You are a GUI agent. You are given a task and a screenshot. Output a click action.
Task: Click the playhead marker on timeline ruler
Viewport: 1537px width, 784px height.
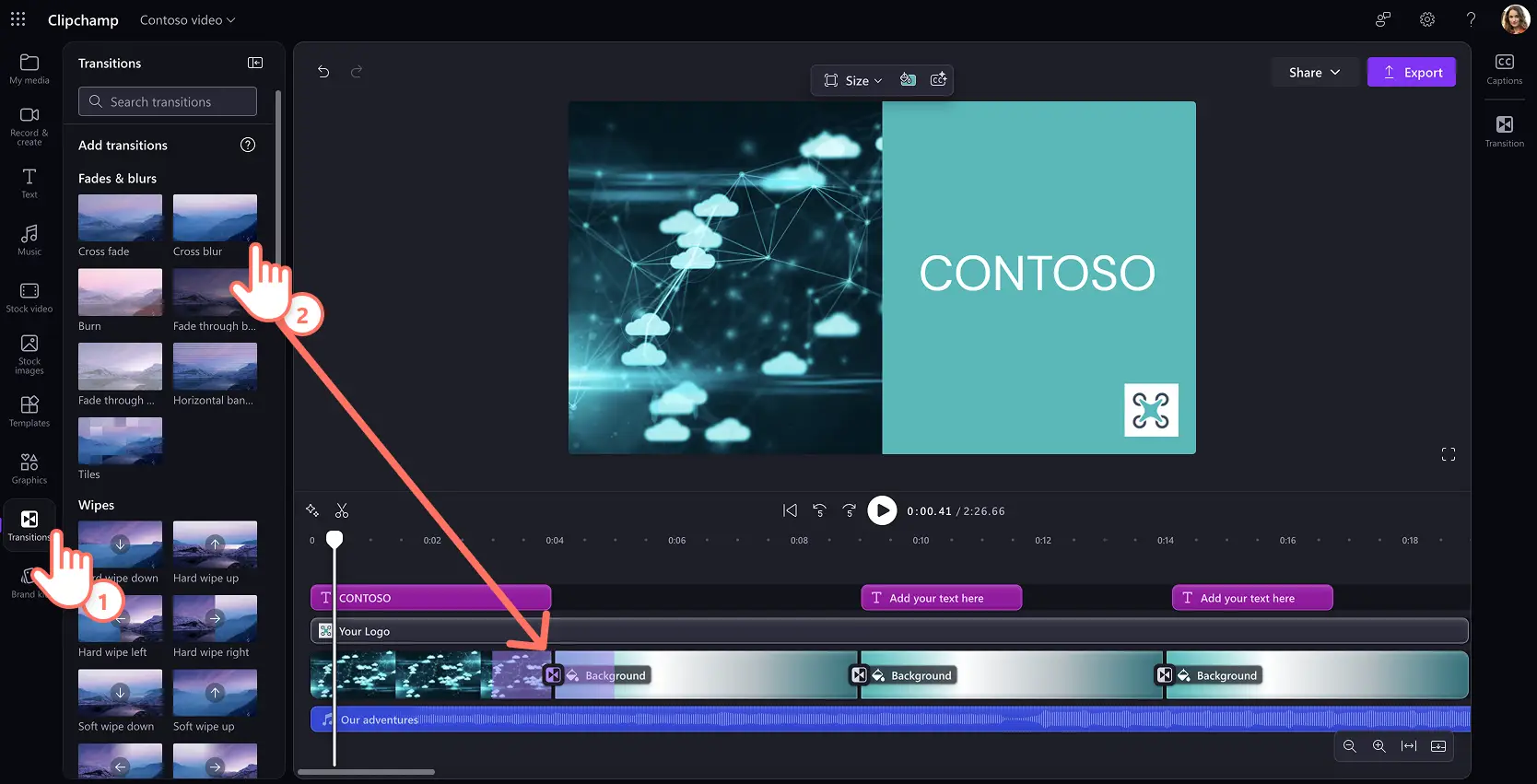tap(334, 539)
